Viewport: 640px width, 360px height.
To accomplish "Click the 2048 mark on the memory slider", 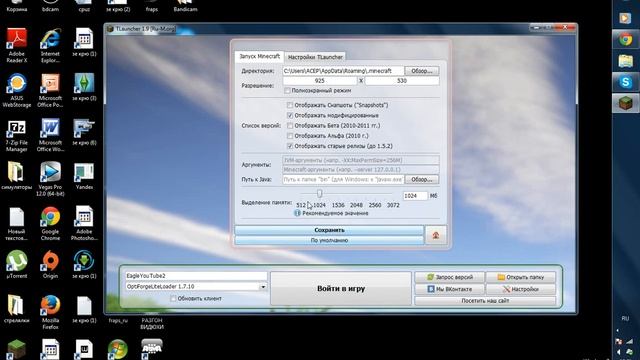I will pyautogui.click(x=356, y=205).
